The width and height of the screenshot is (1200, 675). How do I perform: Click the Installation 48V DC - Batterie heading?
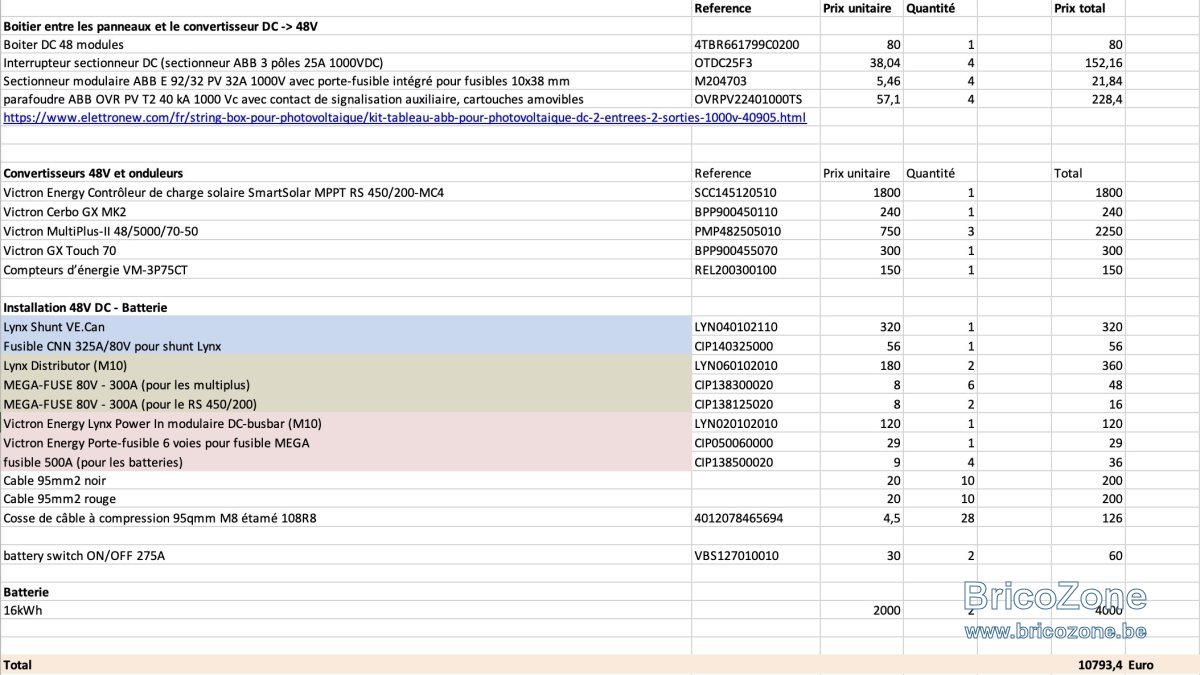point(346,307)
